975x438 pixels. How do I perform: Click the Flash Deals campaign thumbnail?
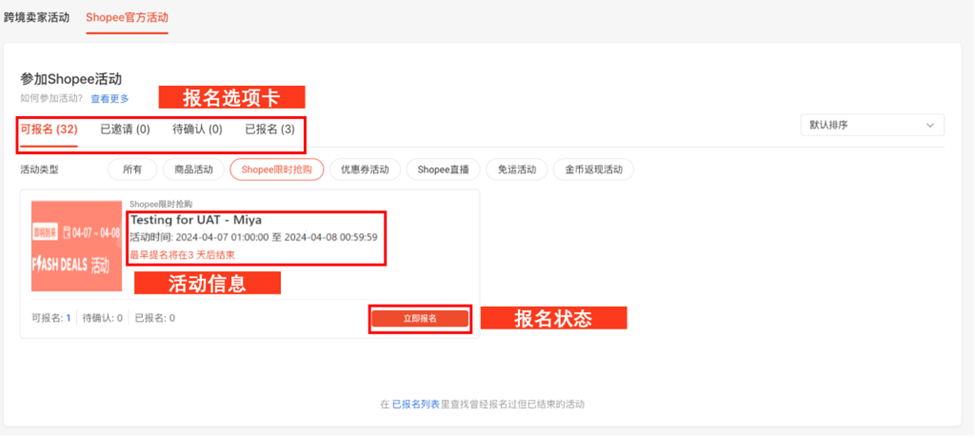point(76,246)
